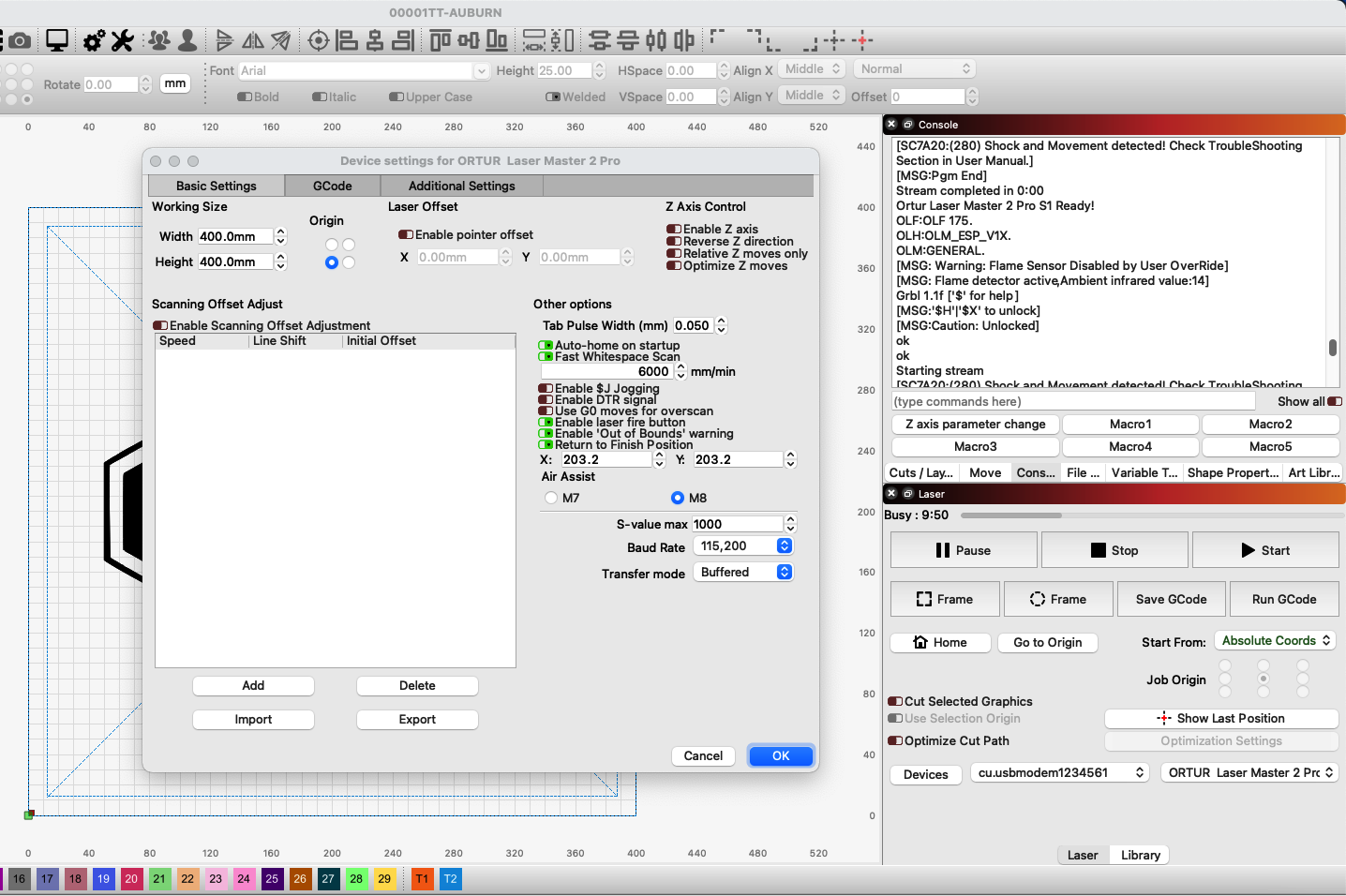Viewport: 1346px width, 896px height.
Task: Click the Flip Horizontal icon
Action: pyautogui.click(x=253, y=40)
